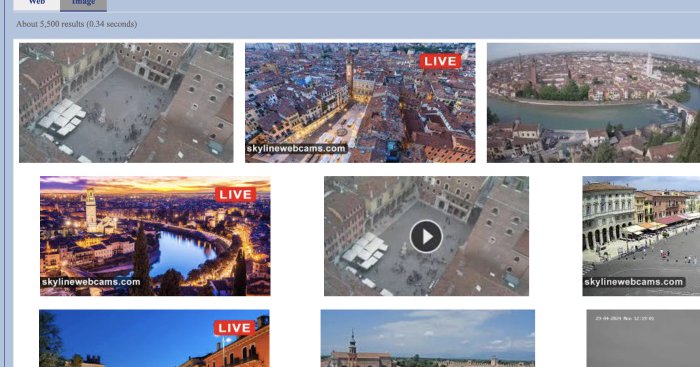Open the cloudy skyline with church spire thumbnail
Image resolution: width=700 pixels, height=367 pixels.
428,338
